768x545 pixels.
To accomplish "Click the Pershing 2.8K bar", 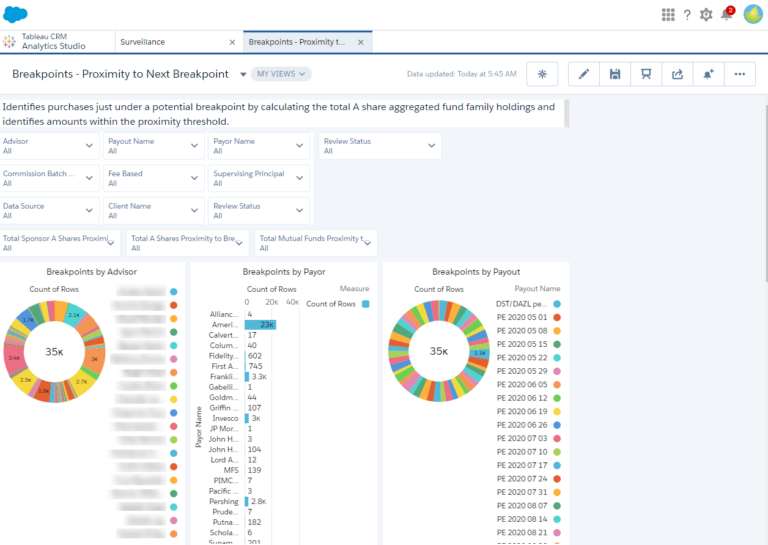I will pos(246,501).
